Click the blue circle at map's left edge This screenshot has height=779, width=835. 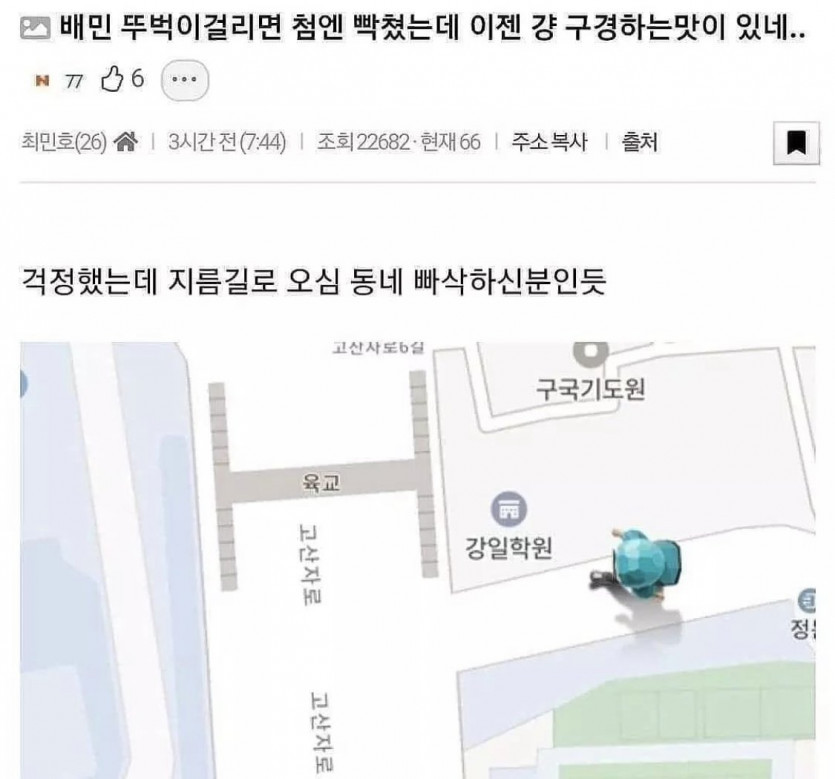tap(23, 384)
